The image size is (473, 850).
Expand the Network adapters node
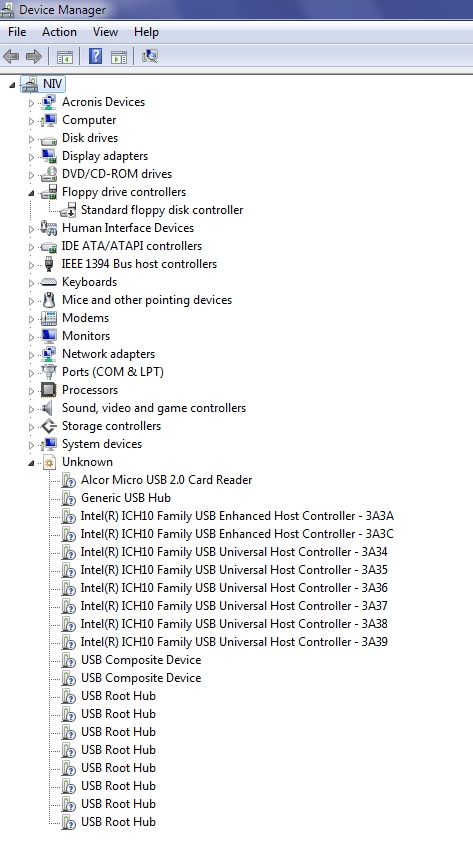pyautogui.click(x=31, y=355)
